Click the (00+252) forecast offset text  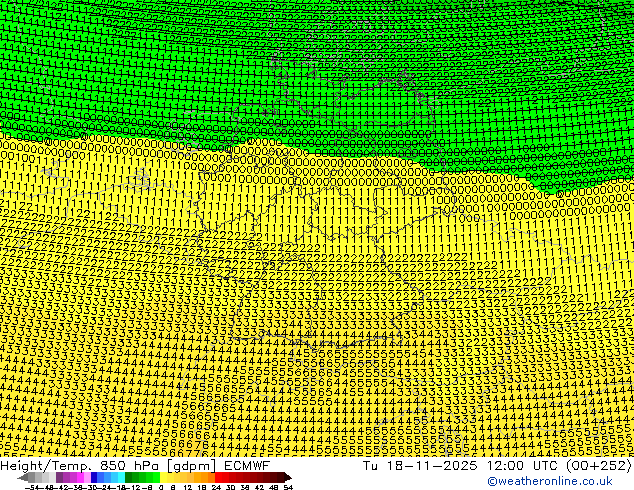598,465
